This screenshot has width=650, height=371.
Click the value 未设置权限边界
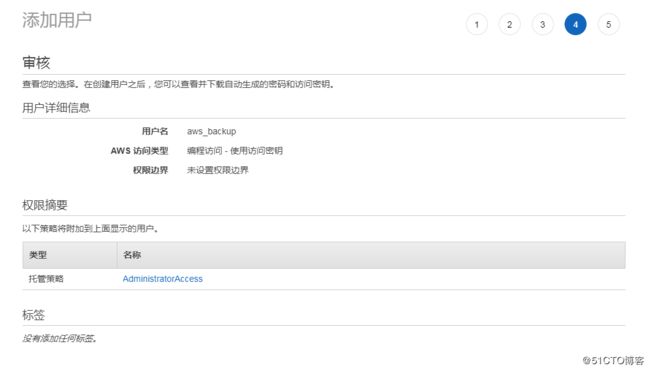tap(218, 170)
